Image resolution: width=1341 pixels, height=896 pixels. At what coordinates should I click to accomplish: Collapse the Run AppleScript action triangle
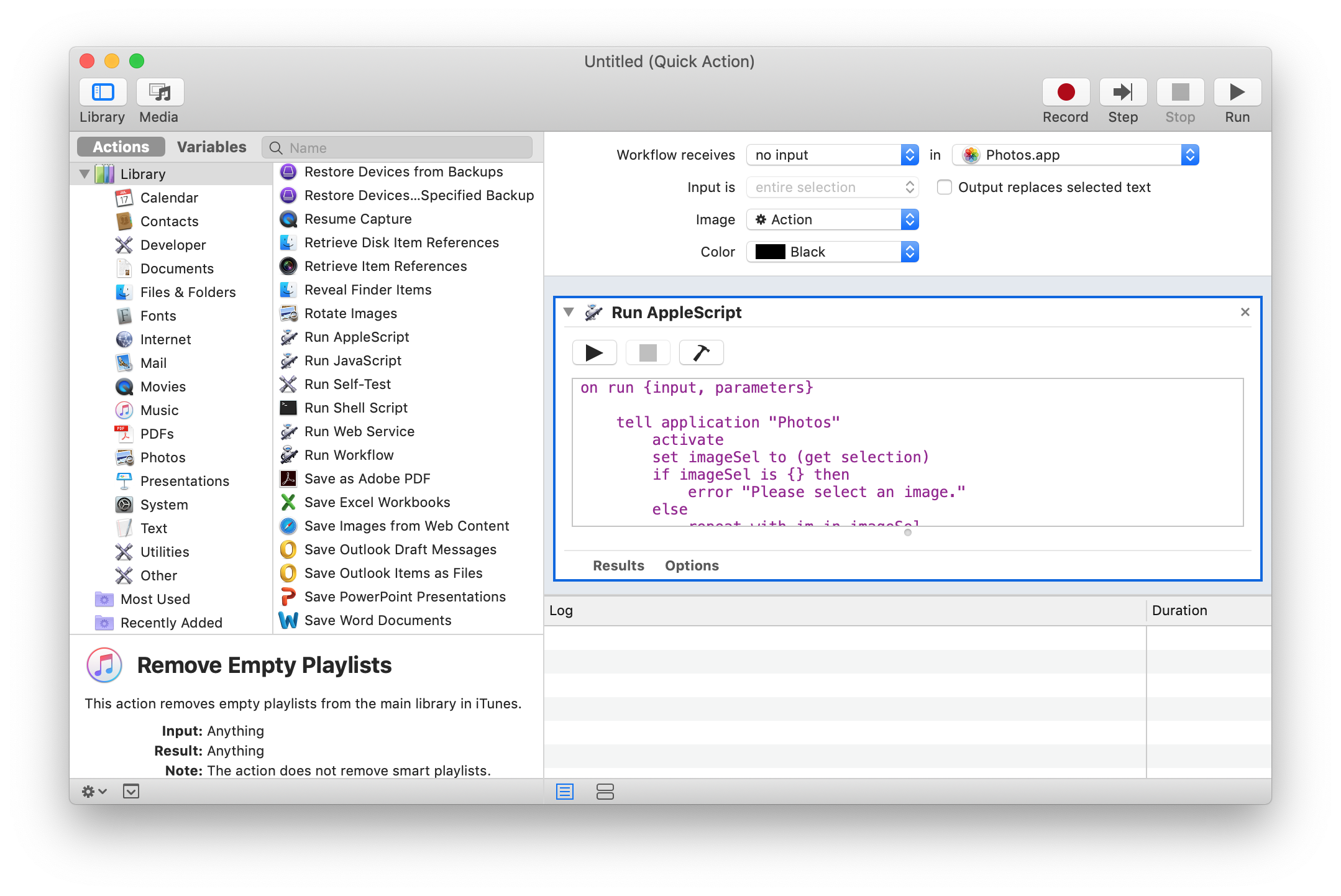click(x=568, y=312)
